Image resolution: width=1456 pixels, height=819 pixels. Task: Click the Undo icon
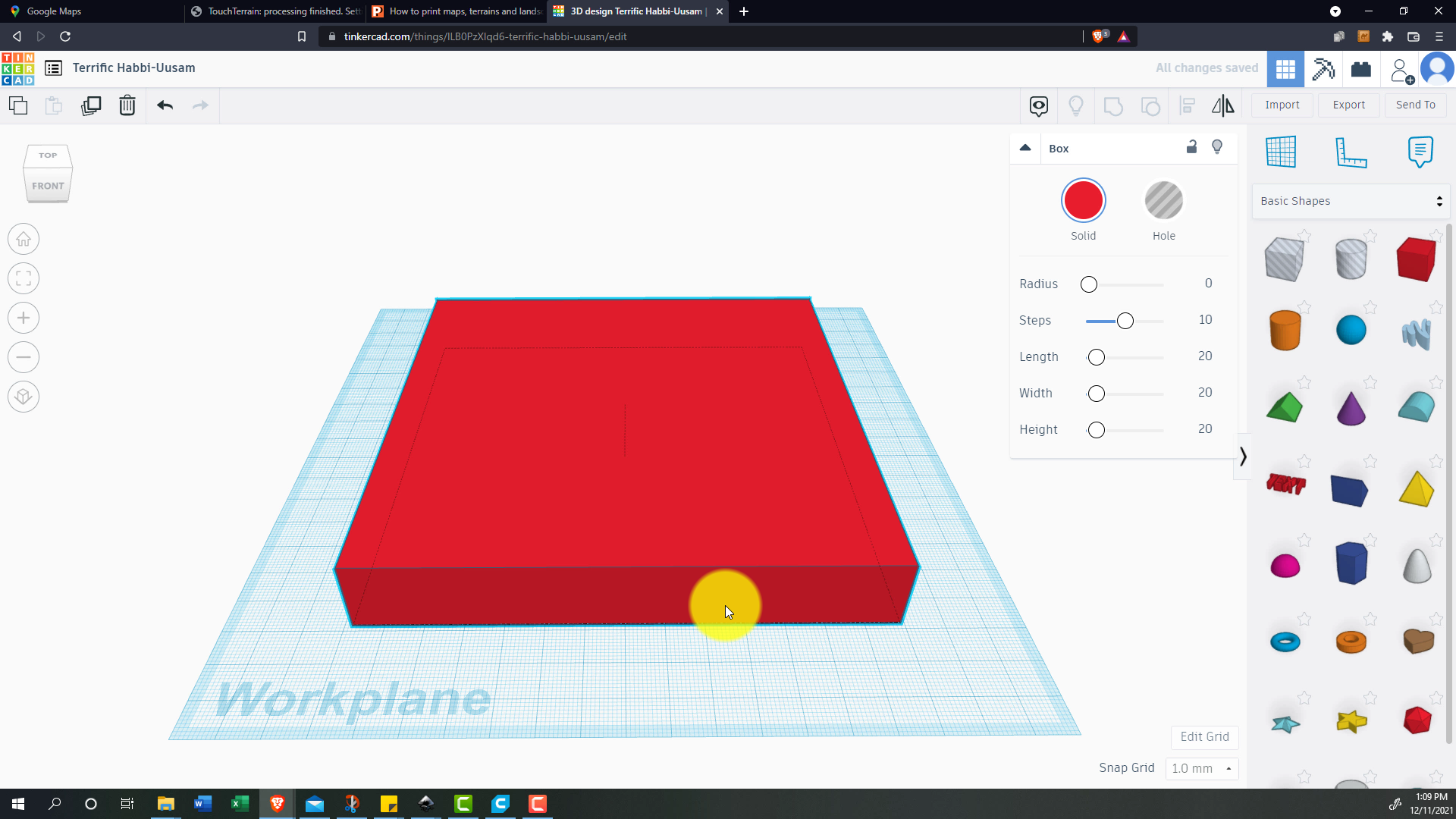coord(164,105)
